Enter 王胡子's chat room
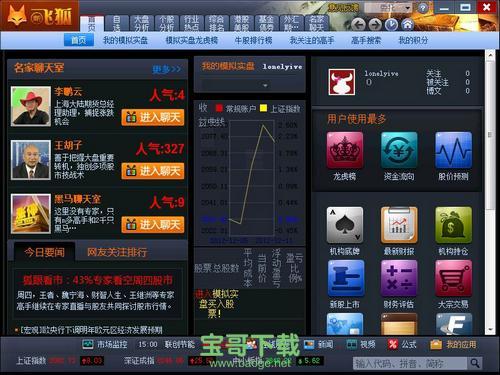The width and height of the screenshot is (500, 375). coord(153,171)
